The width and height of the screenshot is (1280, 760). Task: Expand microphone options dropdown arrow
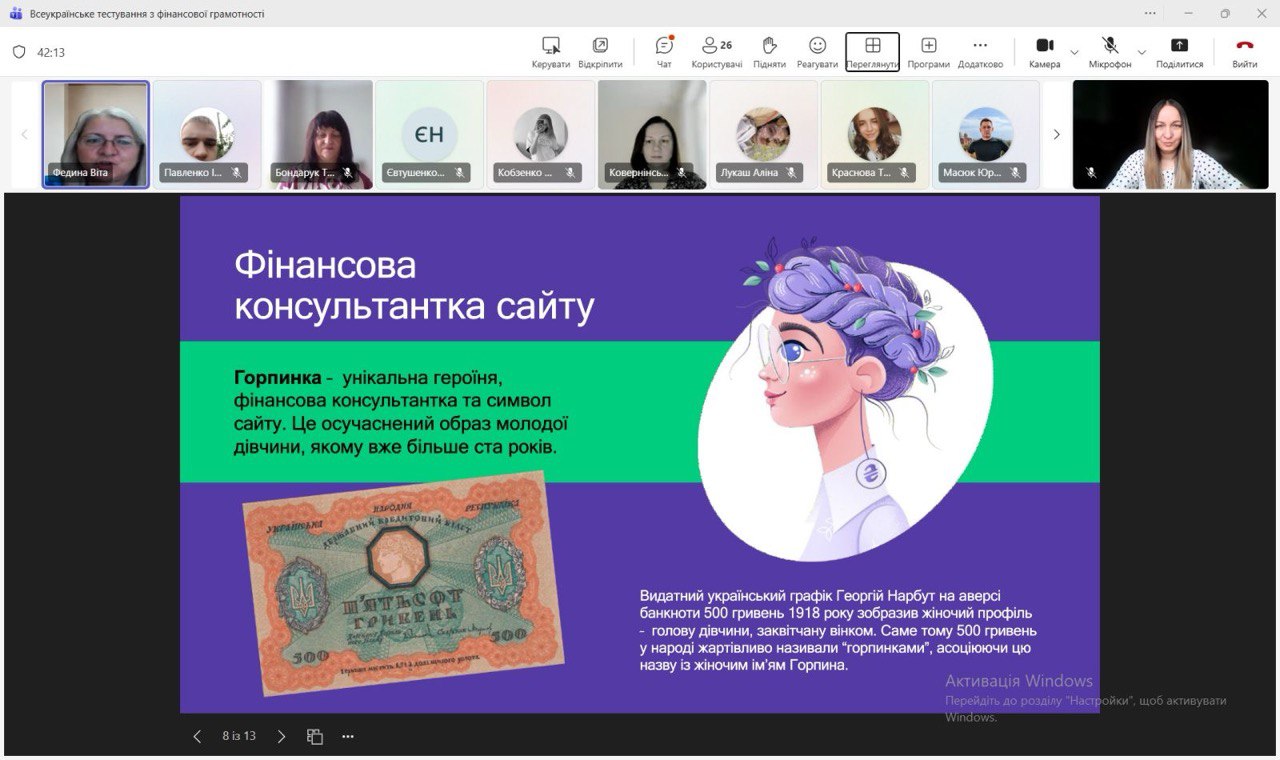(1142, 52)
